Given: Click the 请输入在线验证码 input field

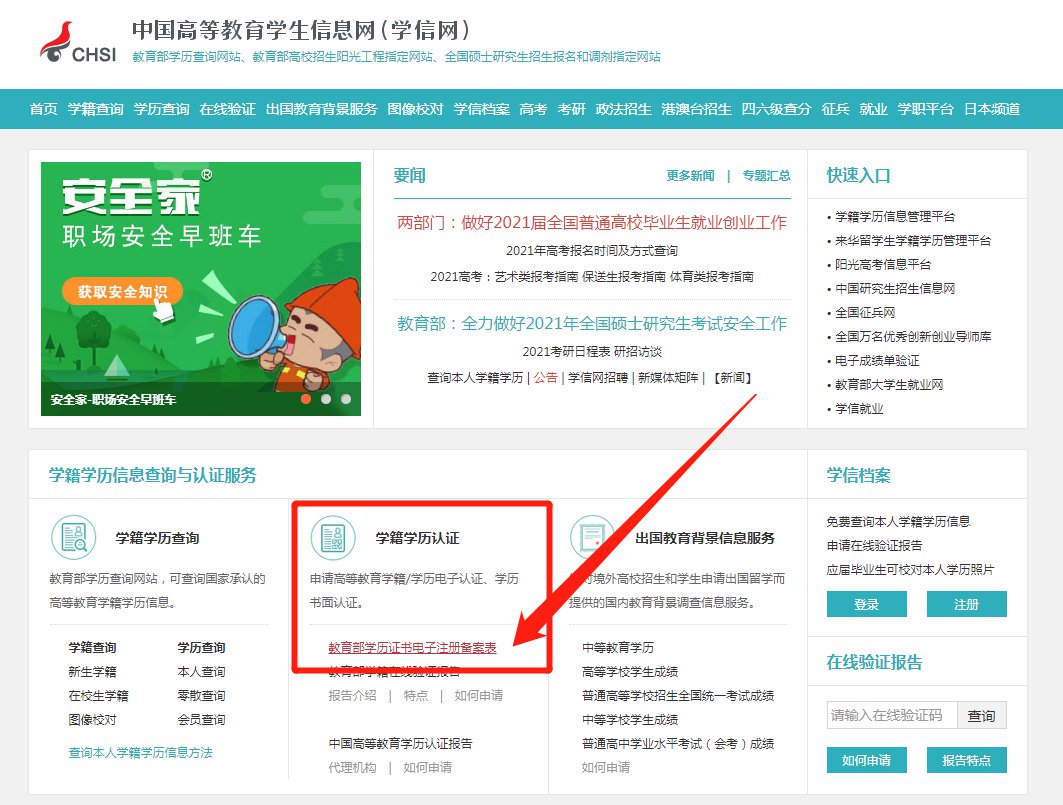Looking at the screenshot, I should (x=891, y=715).
